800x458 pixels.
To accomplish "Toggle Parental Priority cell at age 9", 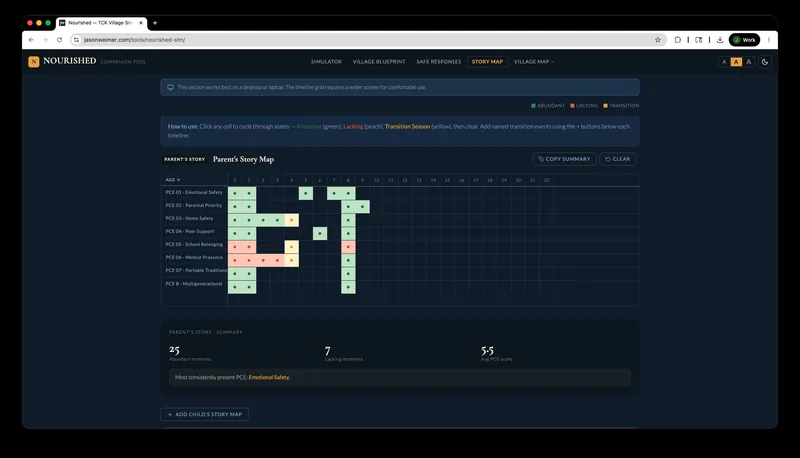I will [362, 207].
